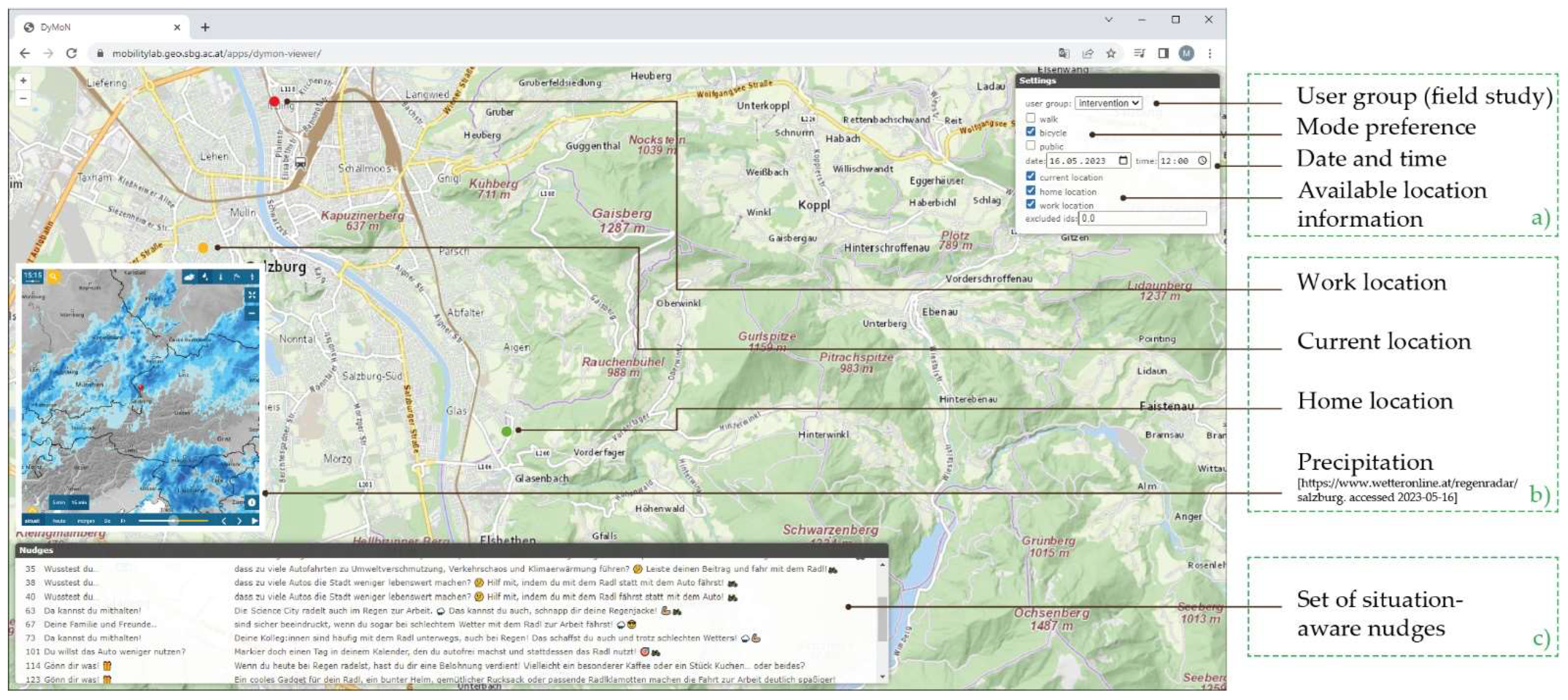
Task: Select the 'morgen' tab in radar timeline
Action: click(x=86, y=521)
